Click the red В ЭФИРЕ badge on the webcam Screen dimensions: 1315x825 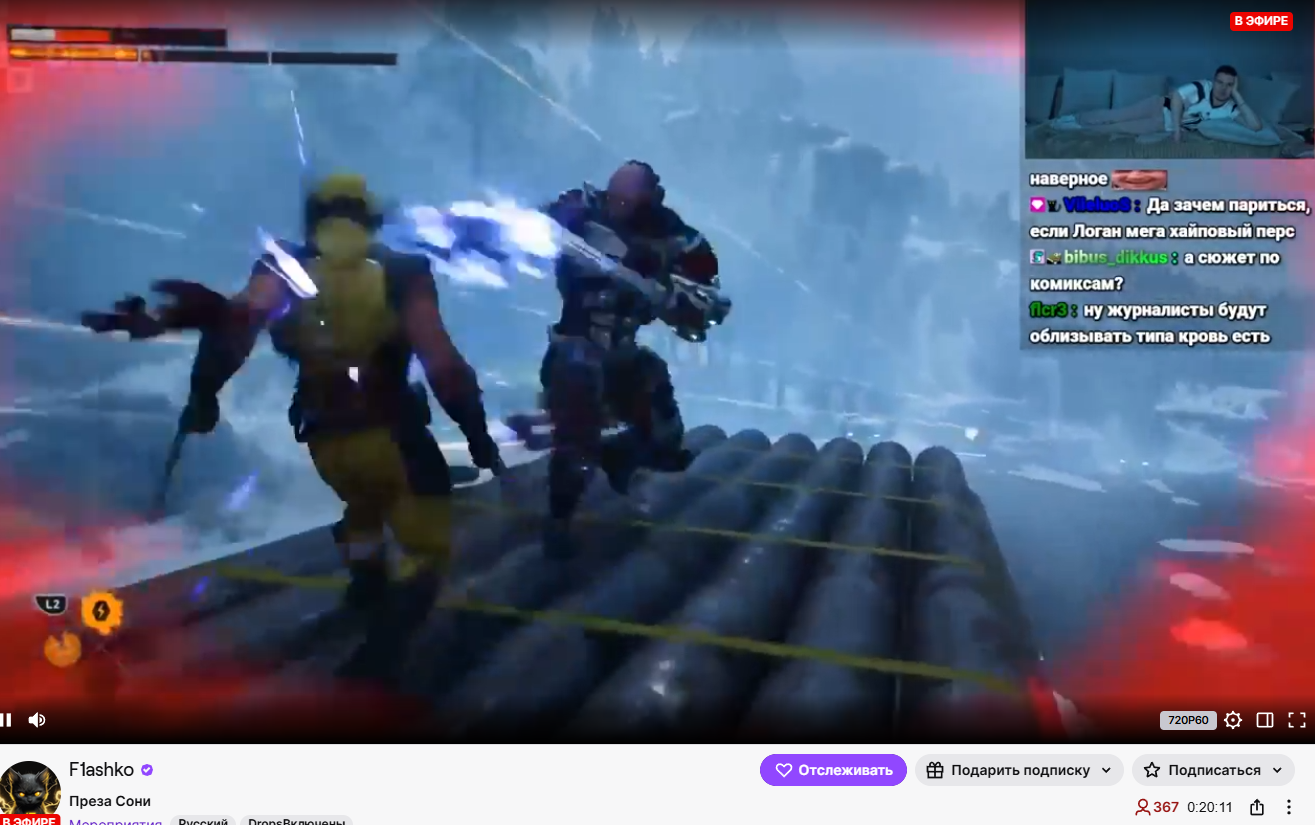tap(1261, 21)
